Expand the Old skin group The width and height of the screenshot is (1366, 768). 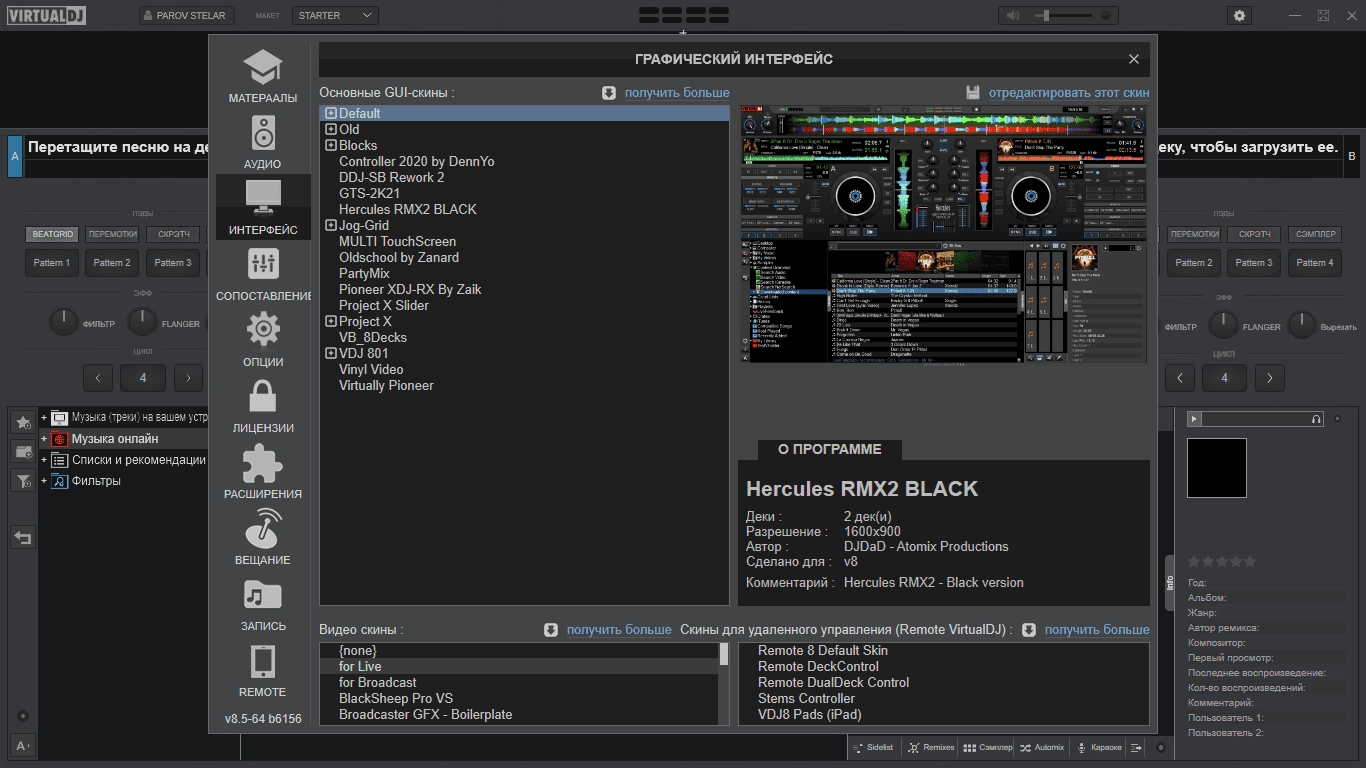click(x=331, y=130)
